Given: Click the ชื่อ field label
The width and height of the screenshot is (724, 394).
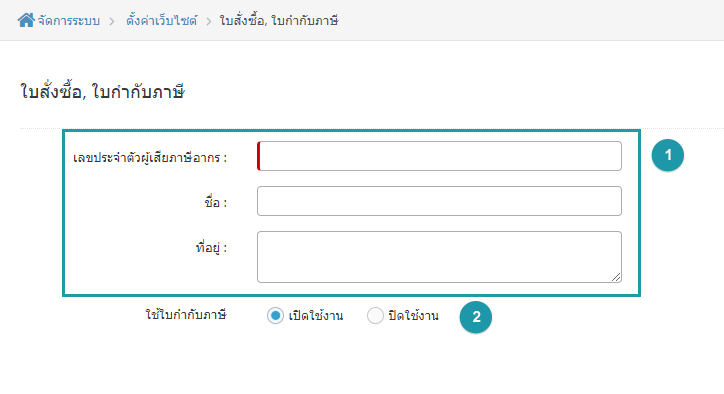Looking at the screenshot, I should pos(216,202).
